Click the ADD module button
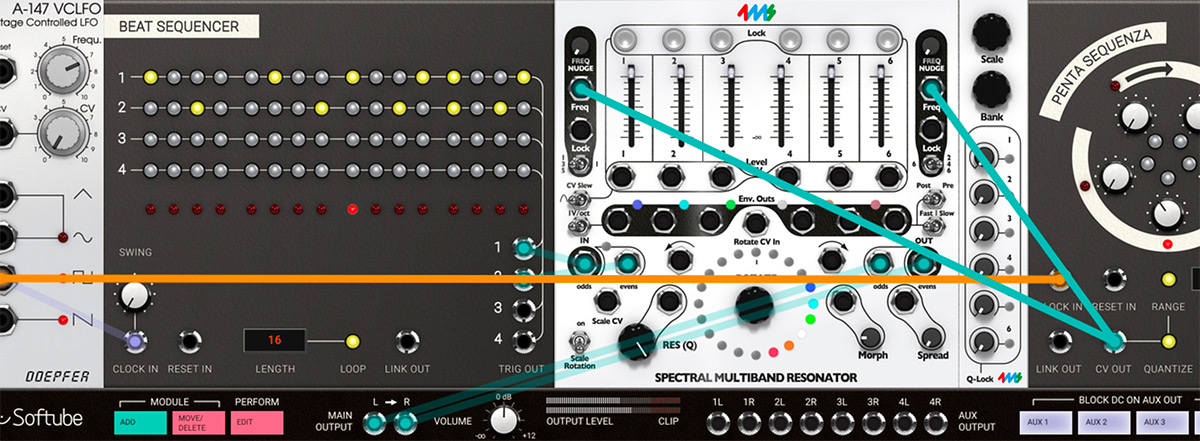 (138, 422)
